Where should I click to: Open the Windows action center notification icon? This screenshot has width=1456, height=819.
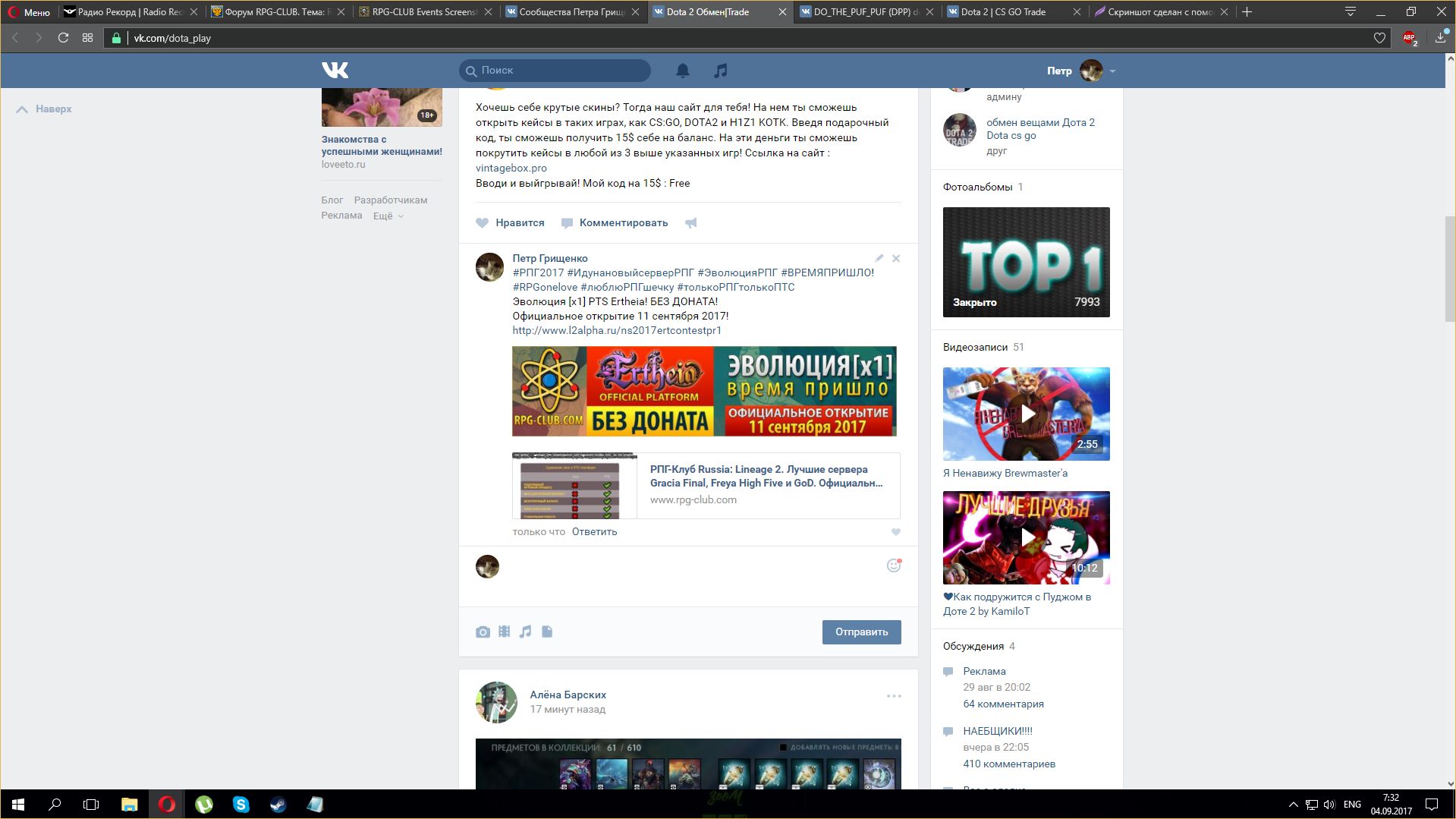point(1432,805)
